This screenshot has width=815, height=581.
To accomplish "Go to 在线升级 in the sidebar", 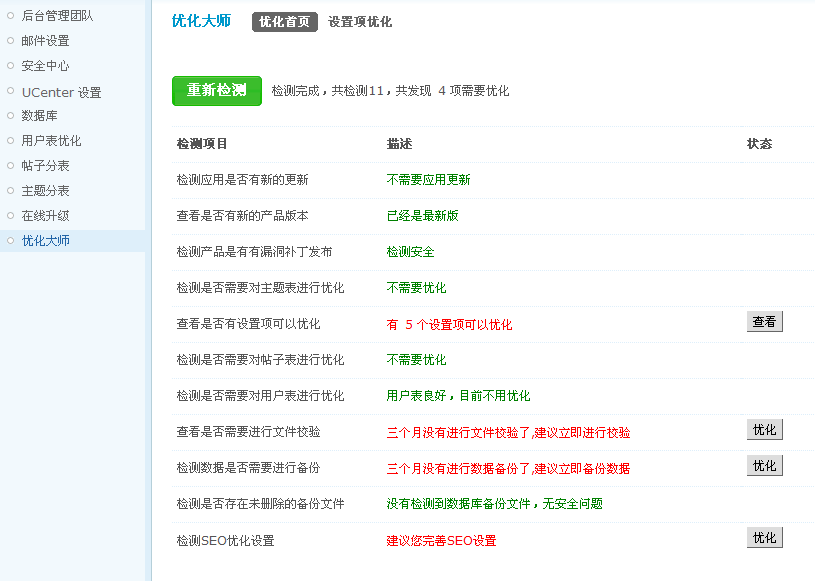I will click(x=45, y=216).
